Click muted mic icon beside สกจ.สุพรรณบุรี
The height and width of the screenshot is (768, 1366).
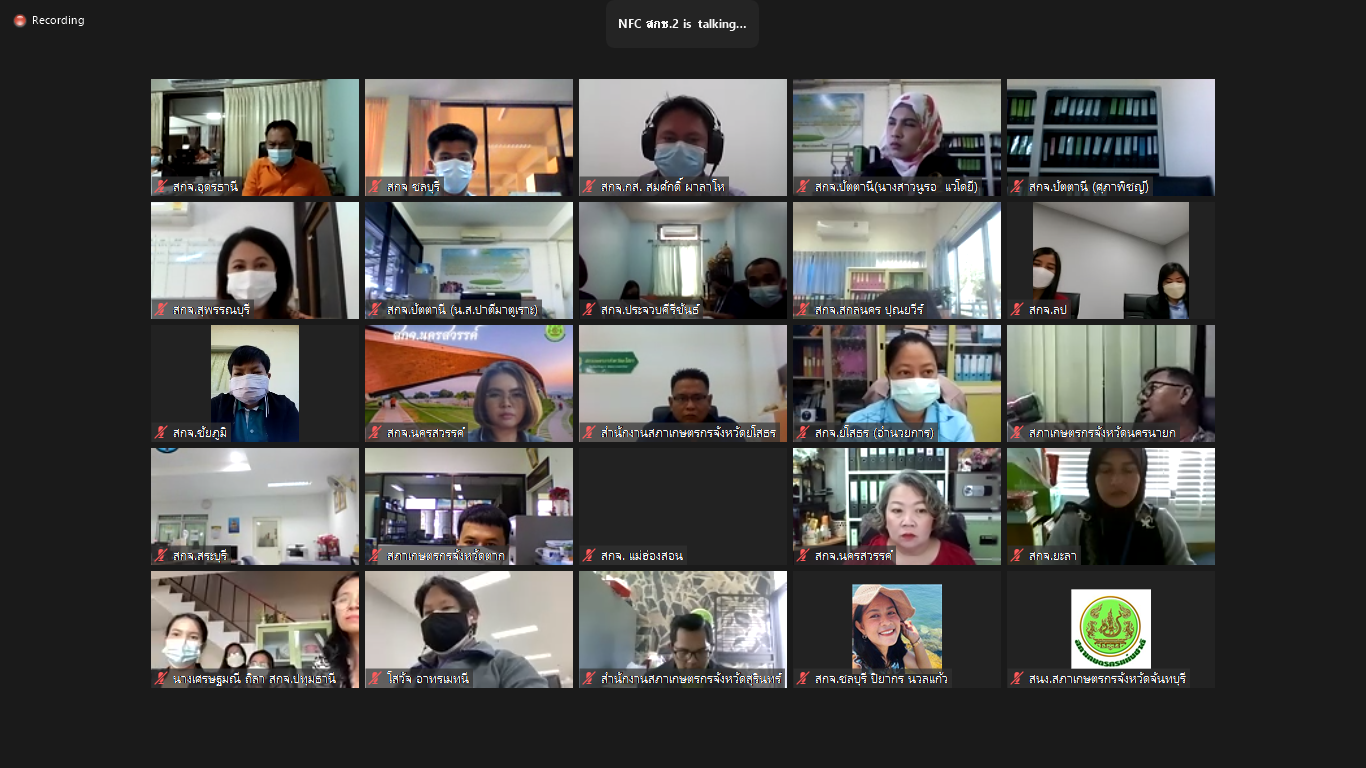[161, 309]
